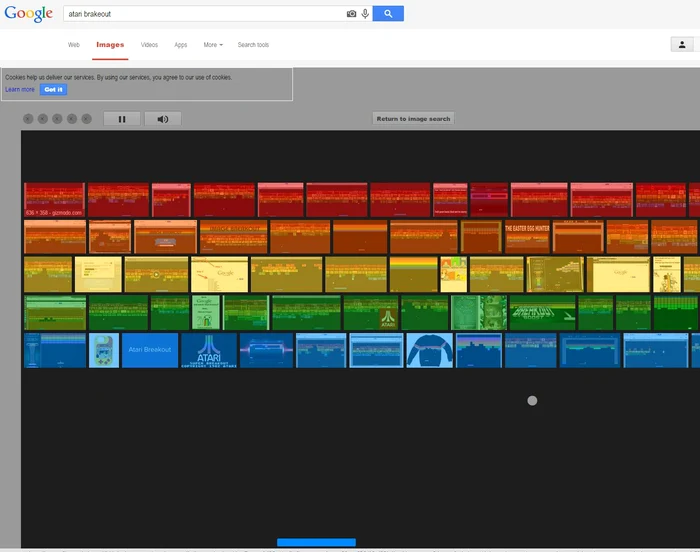Focus the search box containing atari brakeout
The width and height of the screenshot is (700, 552).
tap(205, 14)
